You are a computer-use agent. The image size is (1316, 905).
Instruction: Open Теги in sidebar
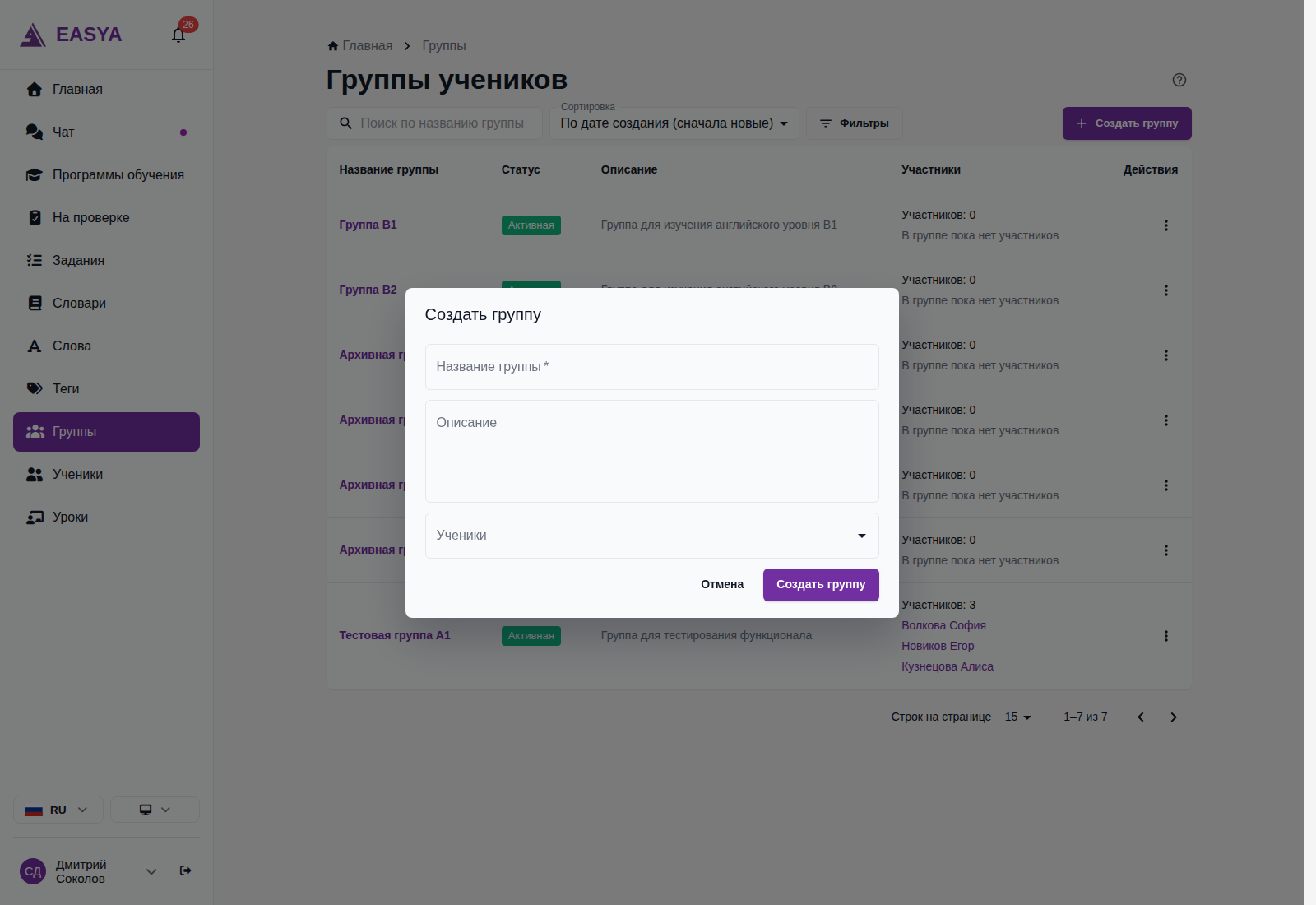tap(106, 389)
